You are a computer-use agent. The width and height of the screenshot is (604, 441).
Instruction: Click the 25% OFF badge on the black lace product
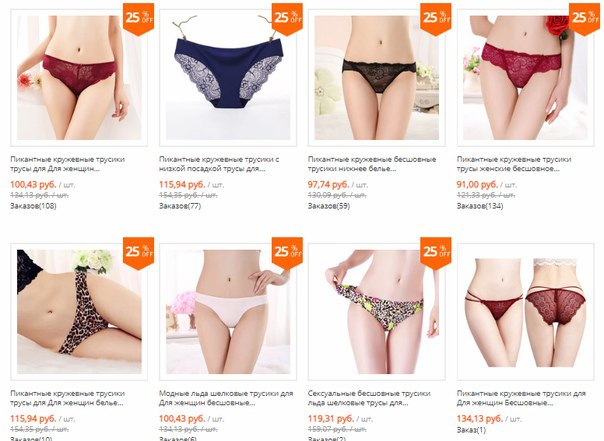436,18
